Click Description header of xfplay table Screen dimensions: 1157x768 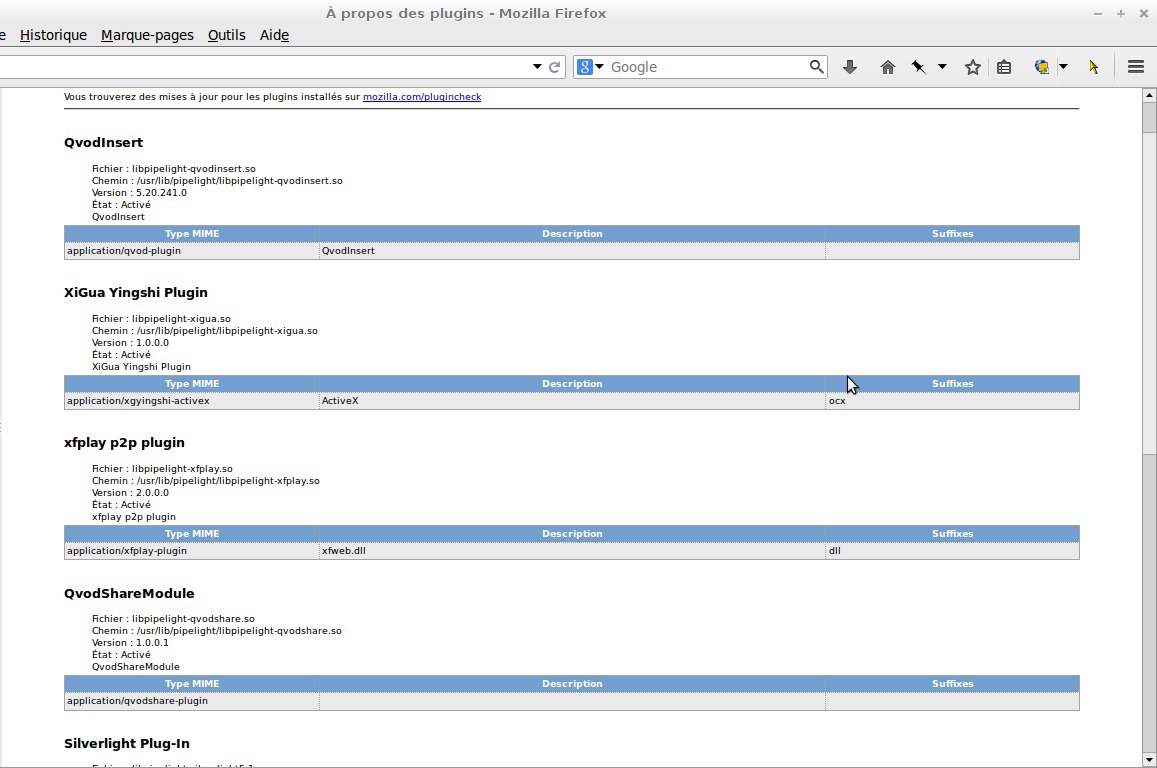(x=572, y=534)
